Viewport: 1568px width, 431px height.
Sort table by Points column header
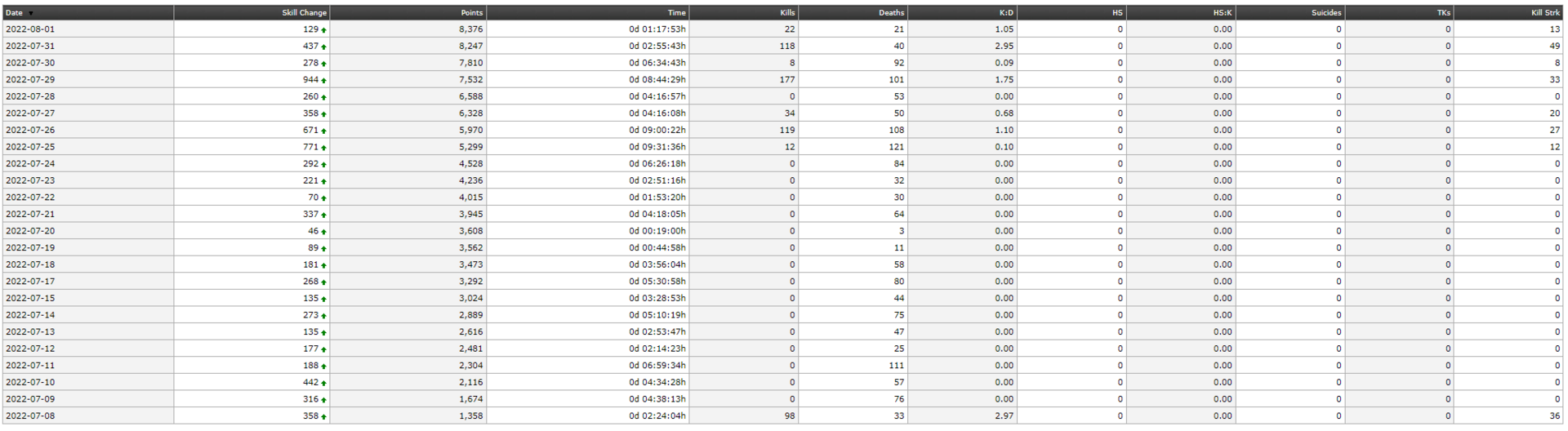(472, 13)
